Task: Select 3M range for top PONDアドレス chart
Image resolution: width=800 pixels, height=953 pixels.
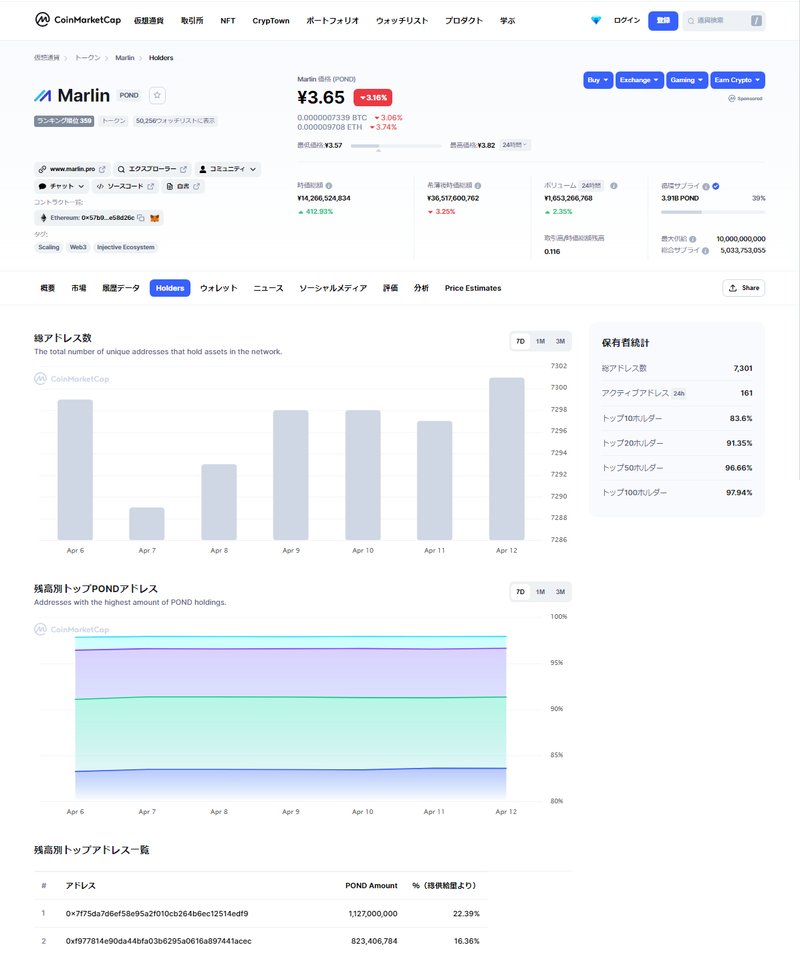Action: point(560,592)
